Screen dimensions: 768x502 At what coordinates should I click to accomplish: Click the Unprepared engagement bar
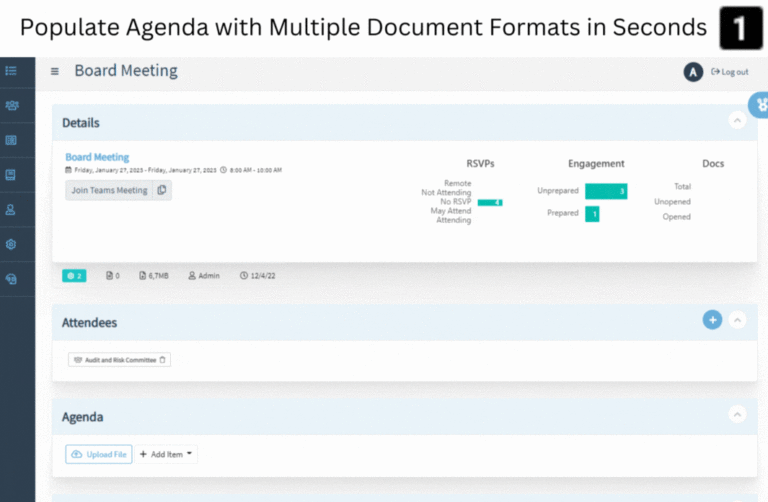pos(606,191)
